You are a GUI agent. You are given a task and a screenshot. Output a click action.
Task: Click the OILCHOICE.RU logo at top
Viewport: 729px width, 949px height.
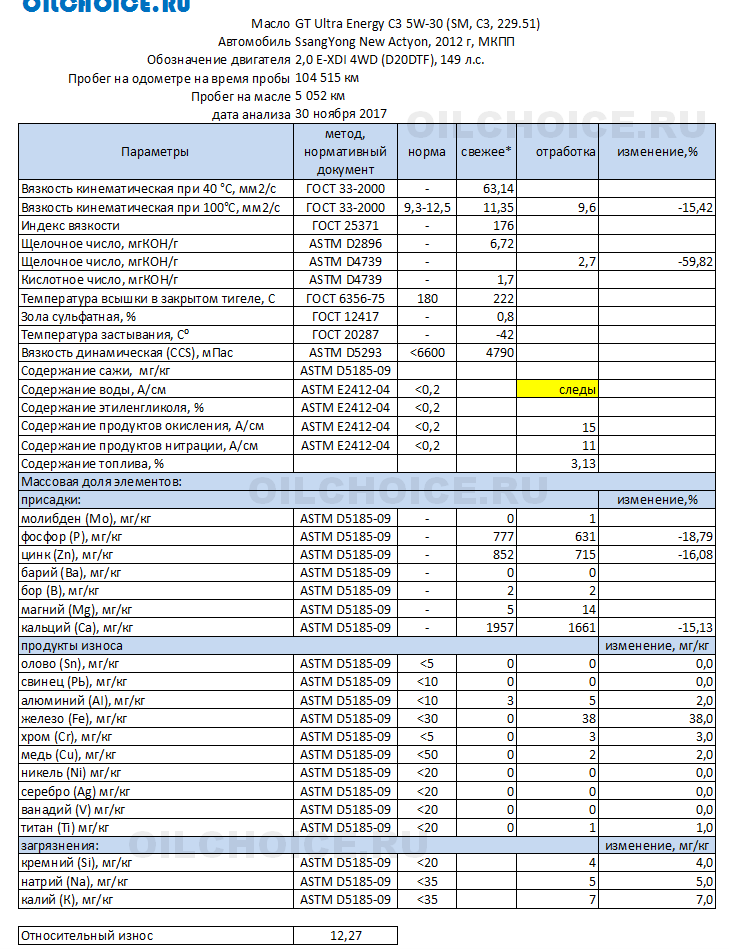point(105,5)
